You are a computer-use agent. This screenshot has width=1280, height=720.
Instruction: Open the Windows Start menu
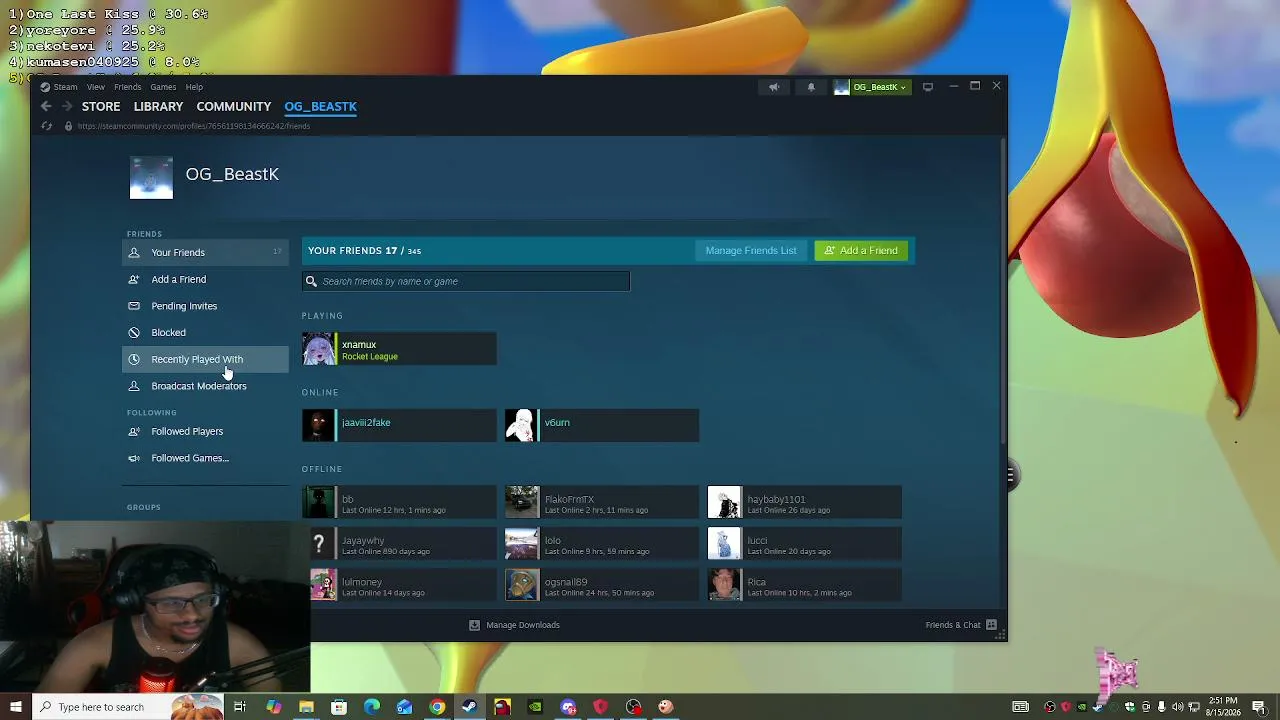15,707
